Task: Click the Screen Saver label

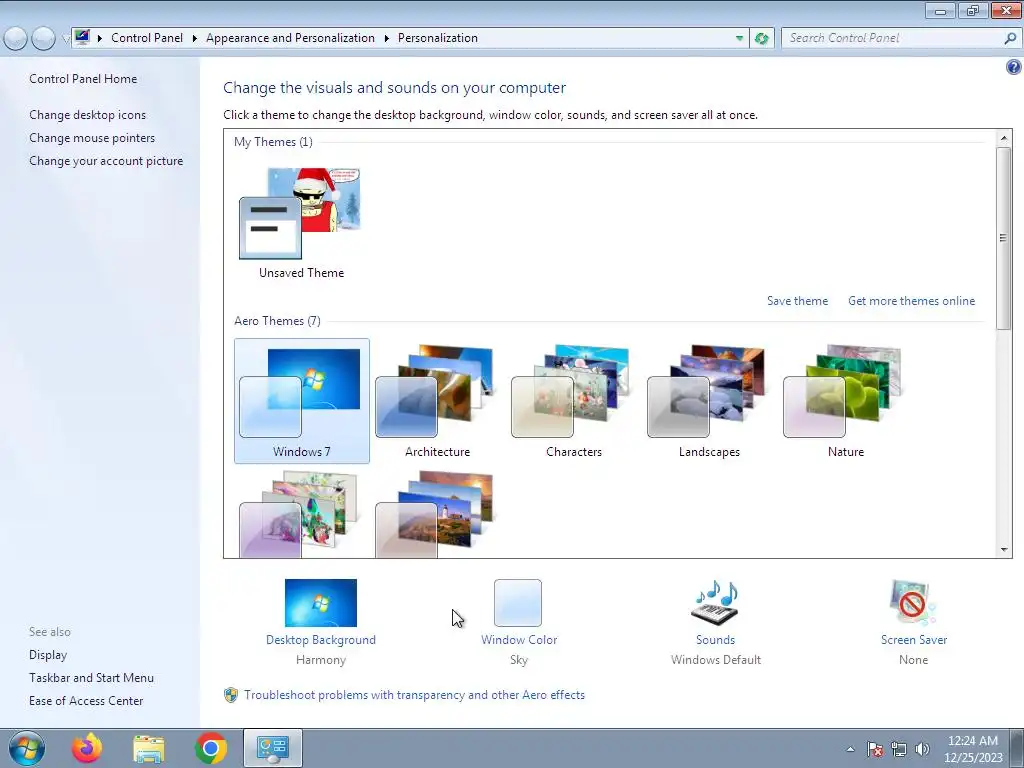Action: 913,640
